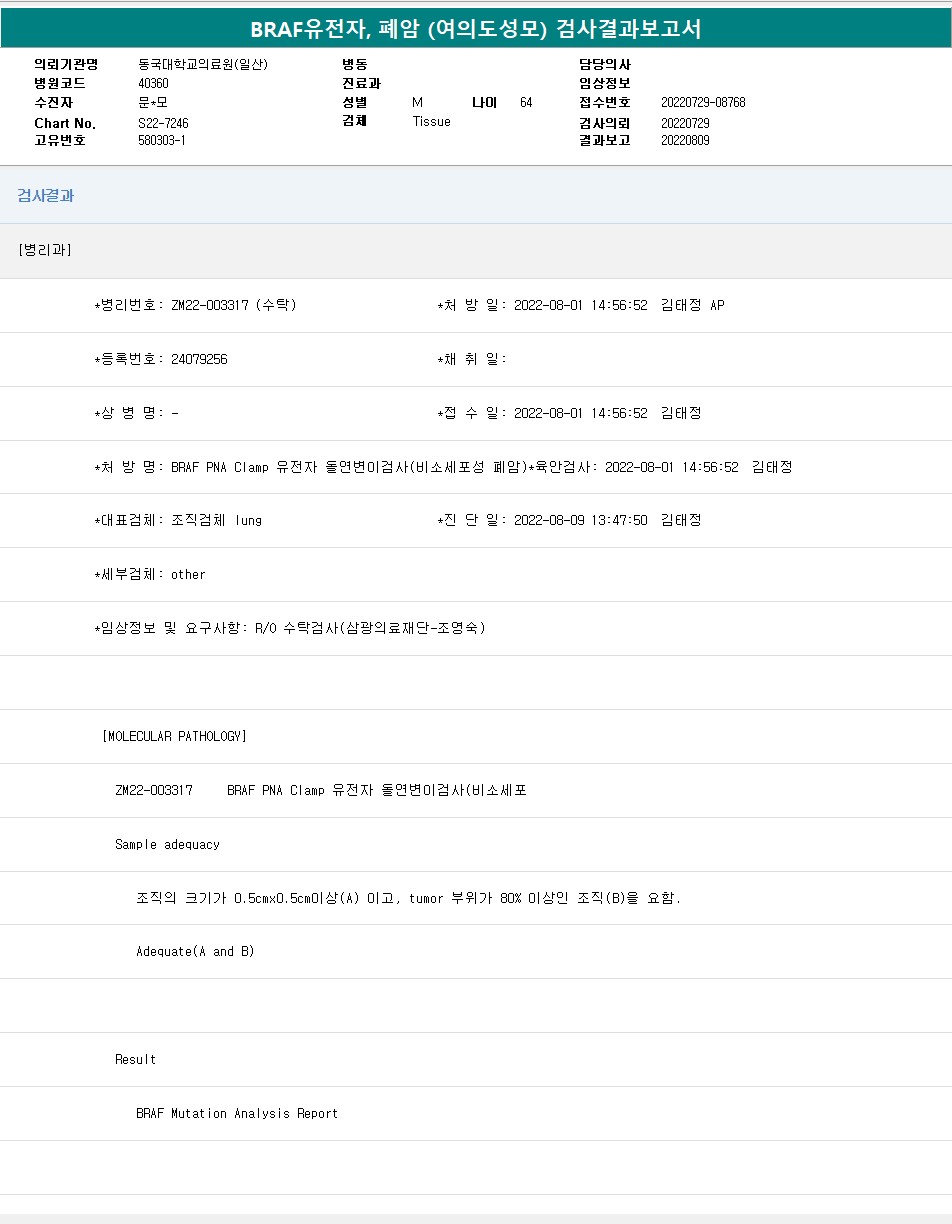Screen dimensions: 952x1224
Task: Click the 'ZM22-003317' molecular pathology test row
Action: coord(321,790)
